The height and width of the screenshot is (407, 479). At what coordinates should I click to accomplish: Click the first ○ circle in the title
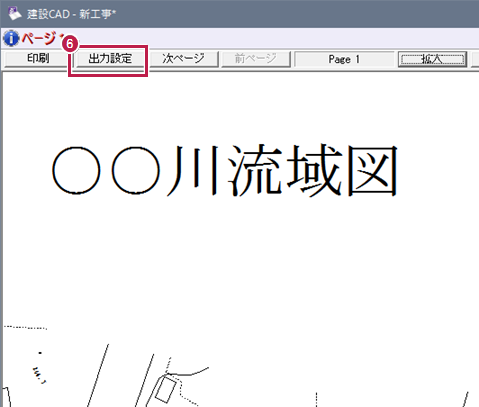click(x=76, y=170)
